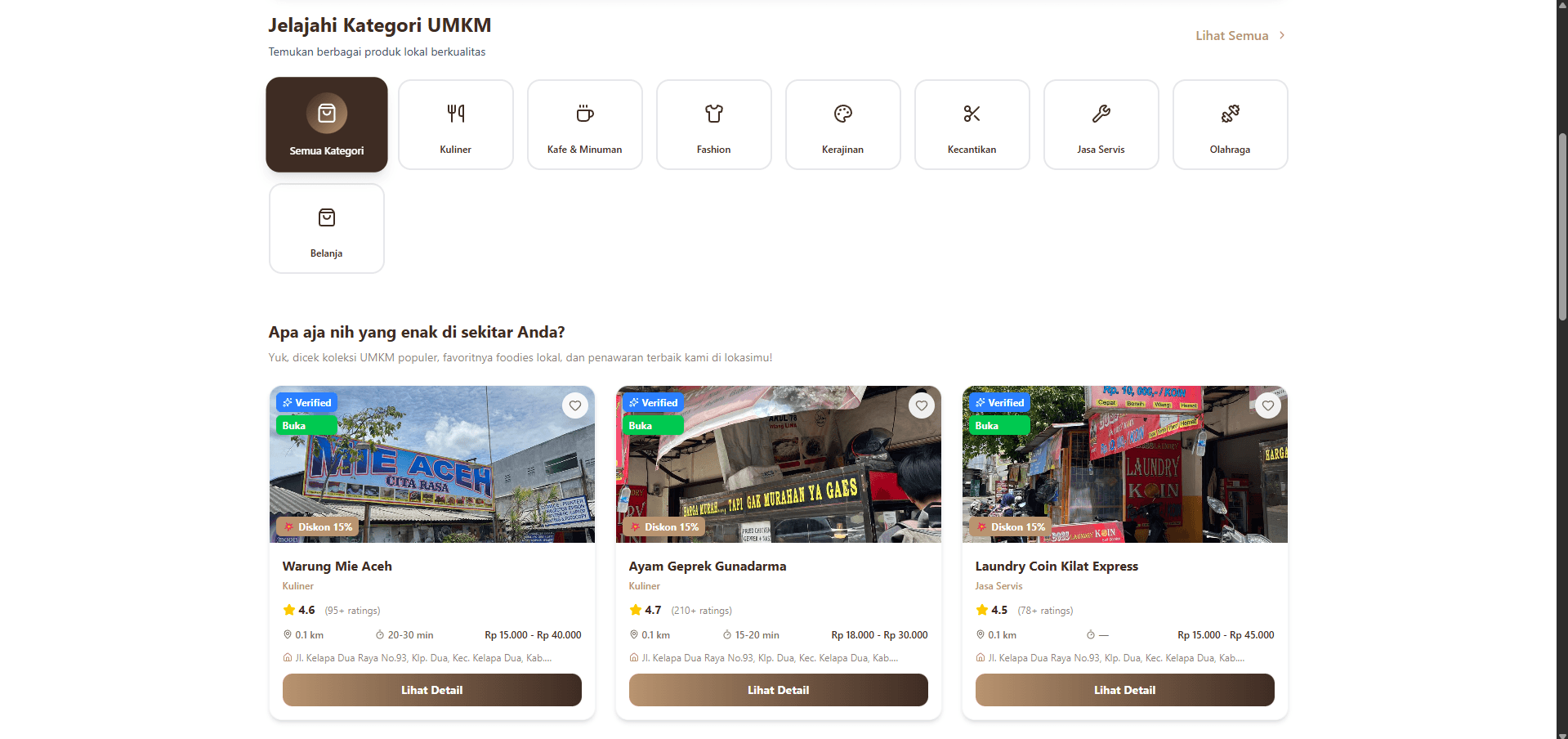1568x739 pixels.
Task: Open the Diskon 15% badge on Laundry Coin
Action: tap(1012, 527)
